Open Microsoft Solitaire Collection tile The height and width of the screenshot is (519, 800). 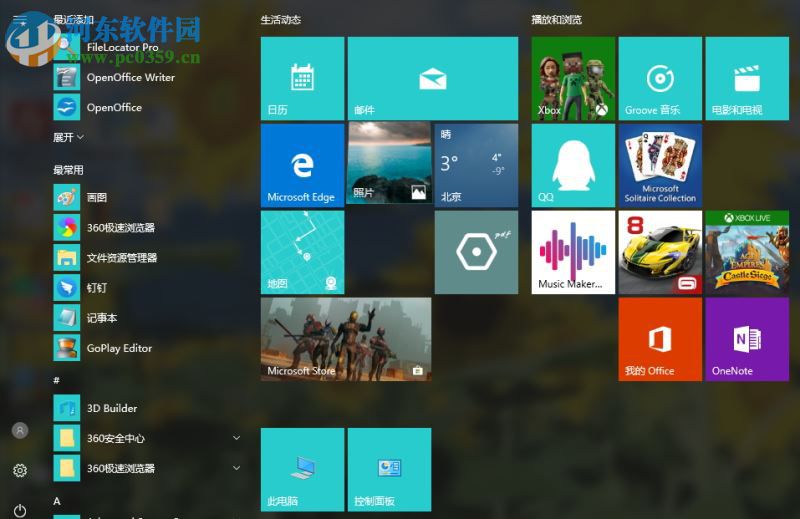[660, 165]
